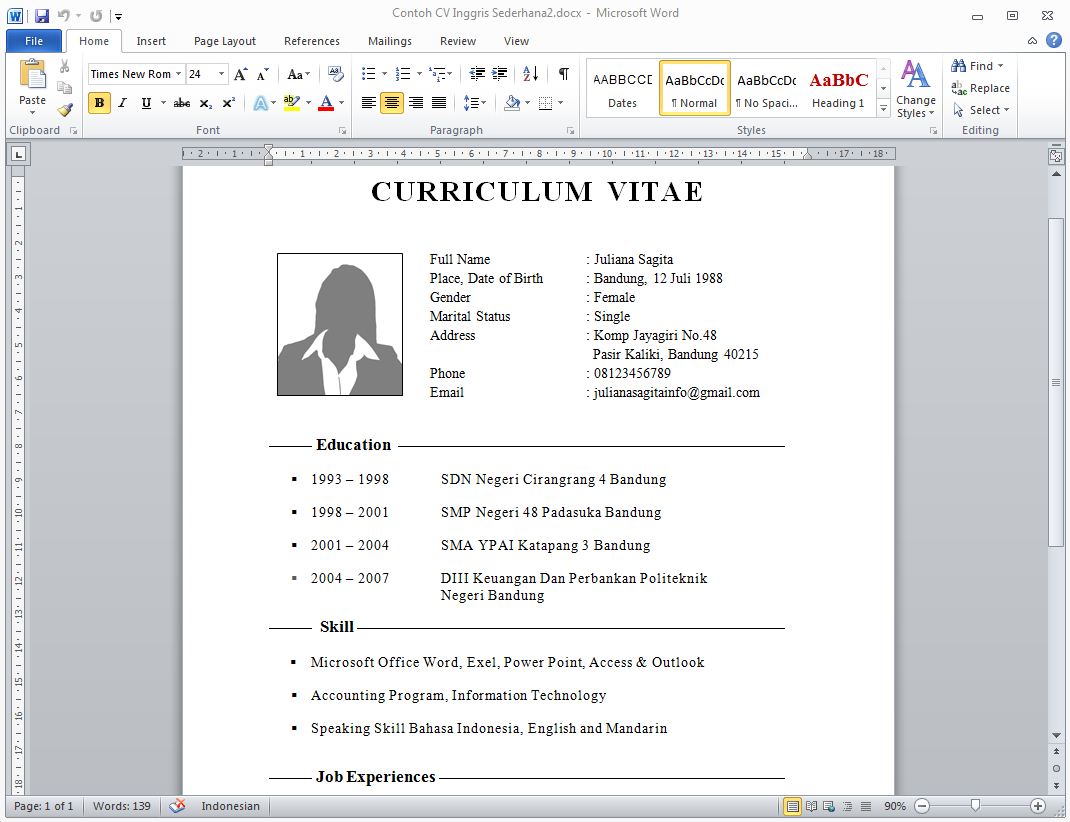Toggle show paragraph marks
Screen dimensions: 1070x822
pos(564,74)
